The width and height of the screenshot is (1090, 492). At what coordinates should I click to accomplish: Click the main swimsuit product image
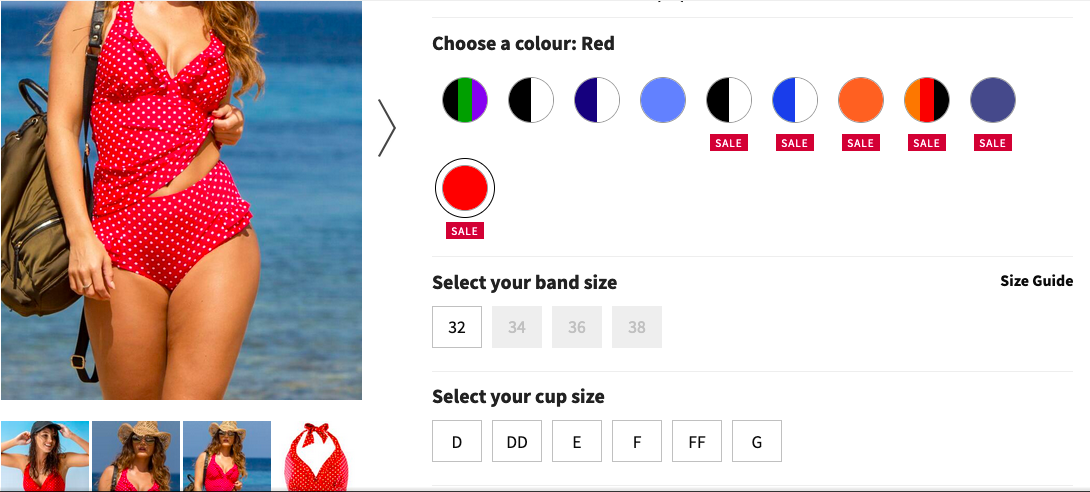pyautogui.click(x=181, y=200)
